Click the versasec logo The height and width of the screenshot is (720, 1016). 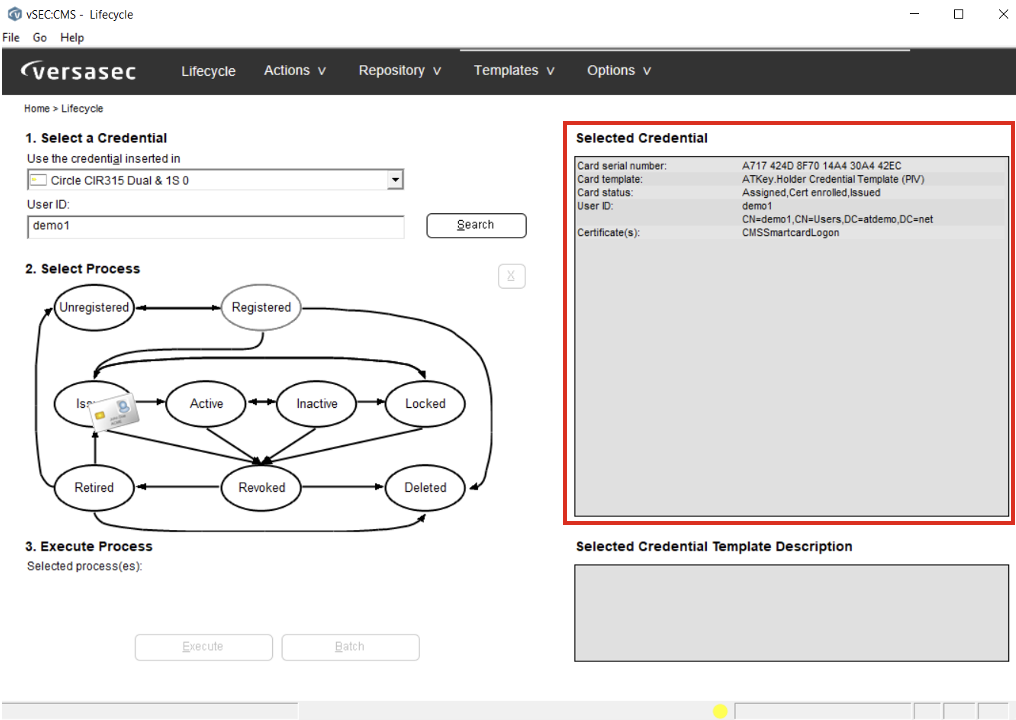(78, 71)
